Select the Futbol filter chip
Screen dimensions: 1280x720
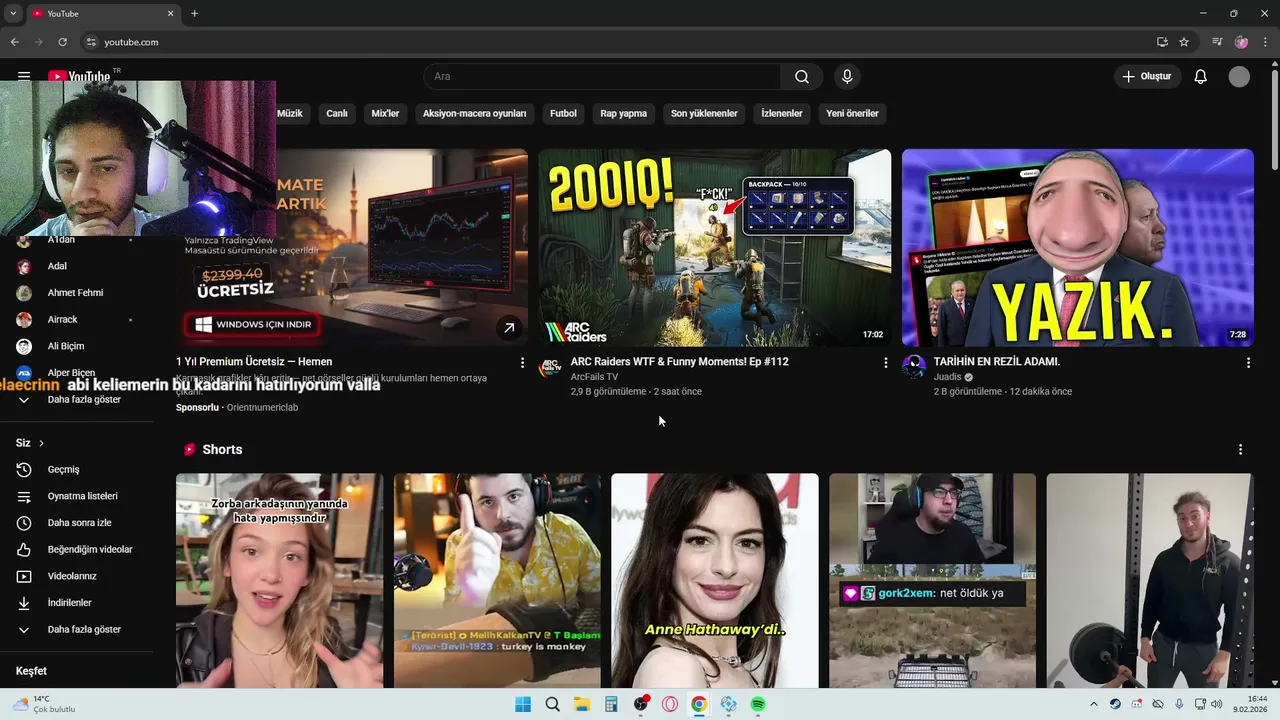563,114
